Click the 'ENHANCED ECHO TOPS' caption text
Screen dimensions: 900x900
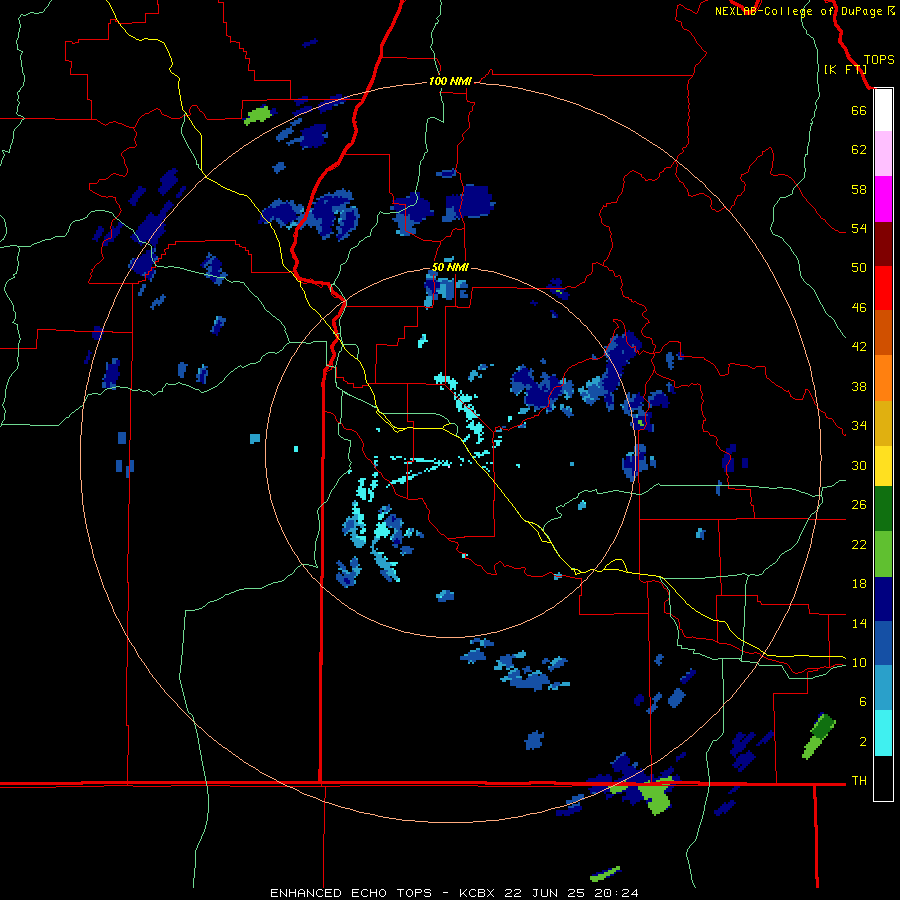point(351,893)
